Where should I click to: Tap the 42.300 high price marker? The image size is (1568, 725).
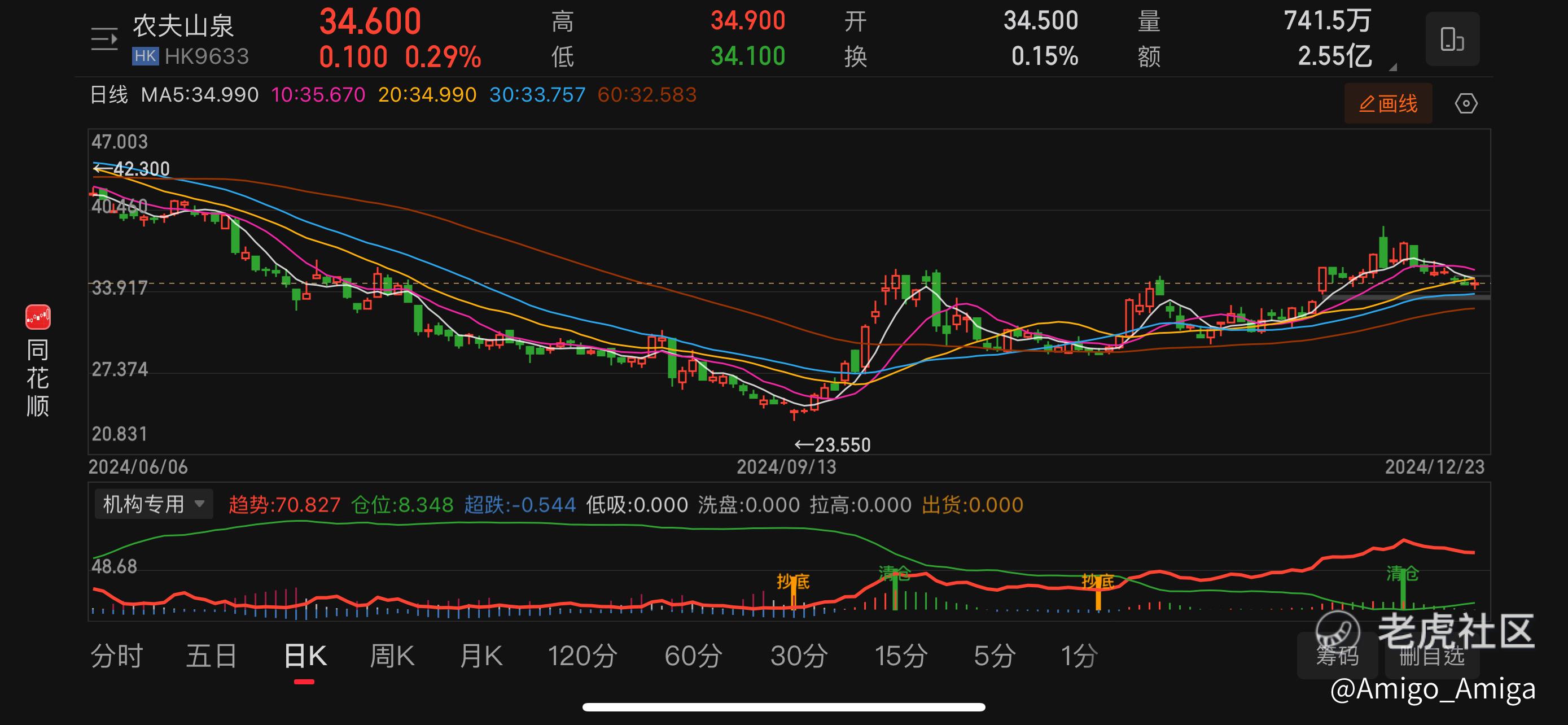(x=131, y=169)
